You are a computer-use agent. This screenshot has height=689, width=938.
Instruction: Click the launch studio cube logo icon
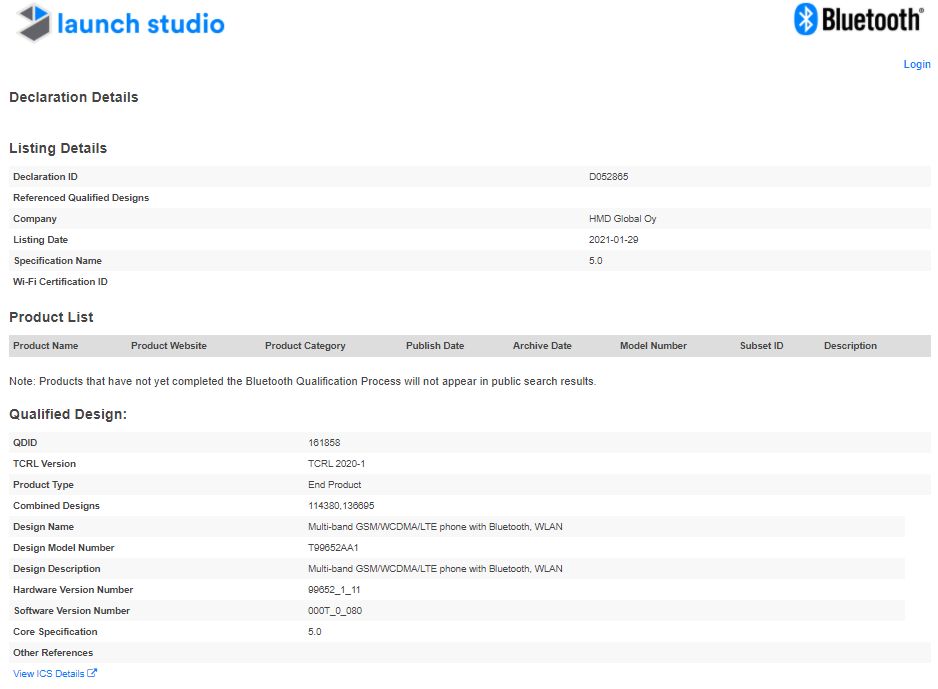click(x=34, y=23)
